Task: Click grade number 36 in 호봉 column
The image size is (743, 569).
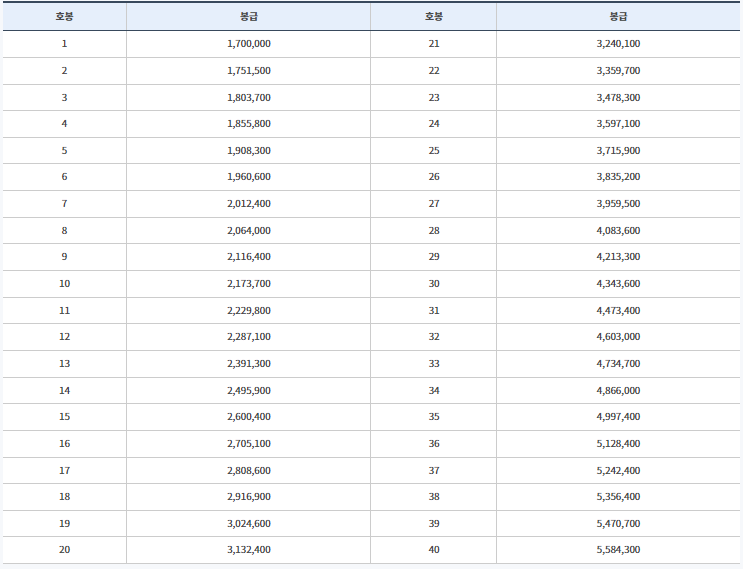Action: tap(434, 444)
